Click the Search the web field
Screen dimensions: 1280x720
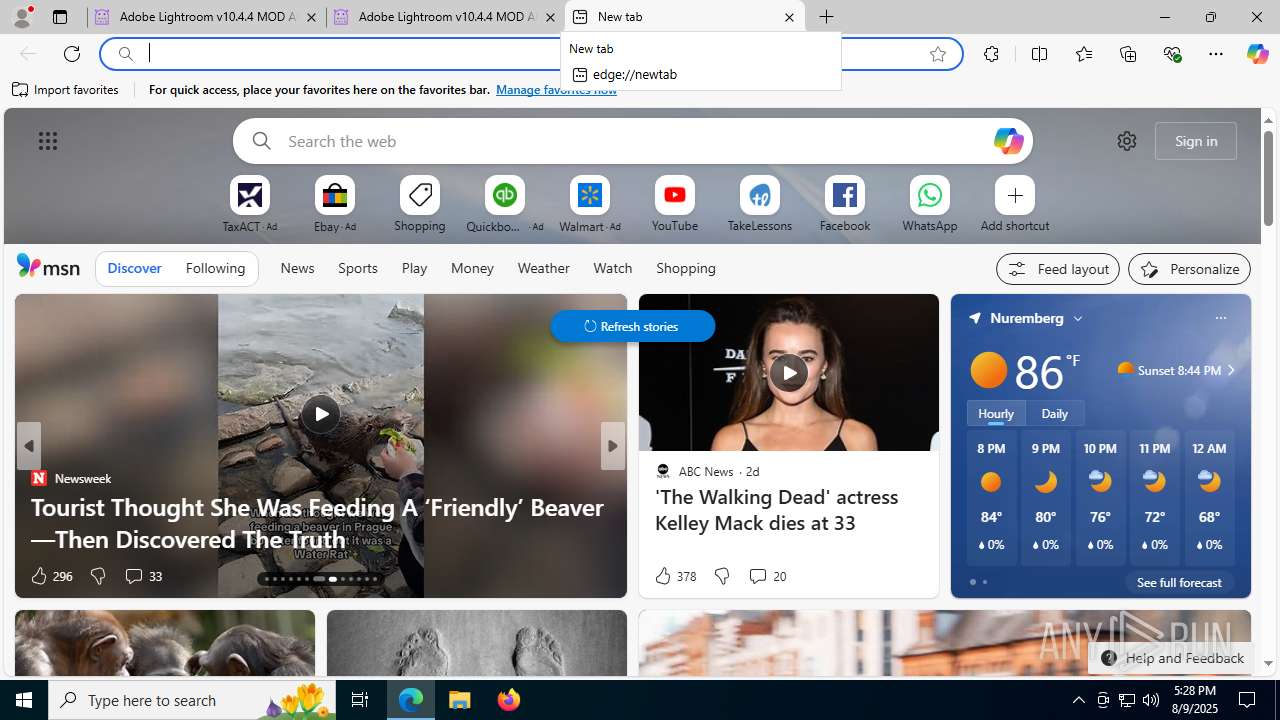pos(633,141)
